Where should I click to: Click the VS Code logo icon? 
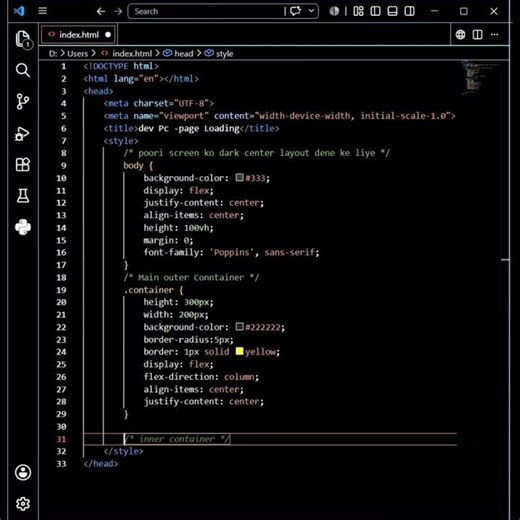[19, 11]
